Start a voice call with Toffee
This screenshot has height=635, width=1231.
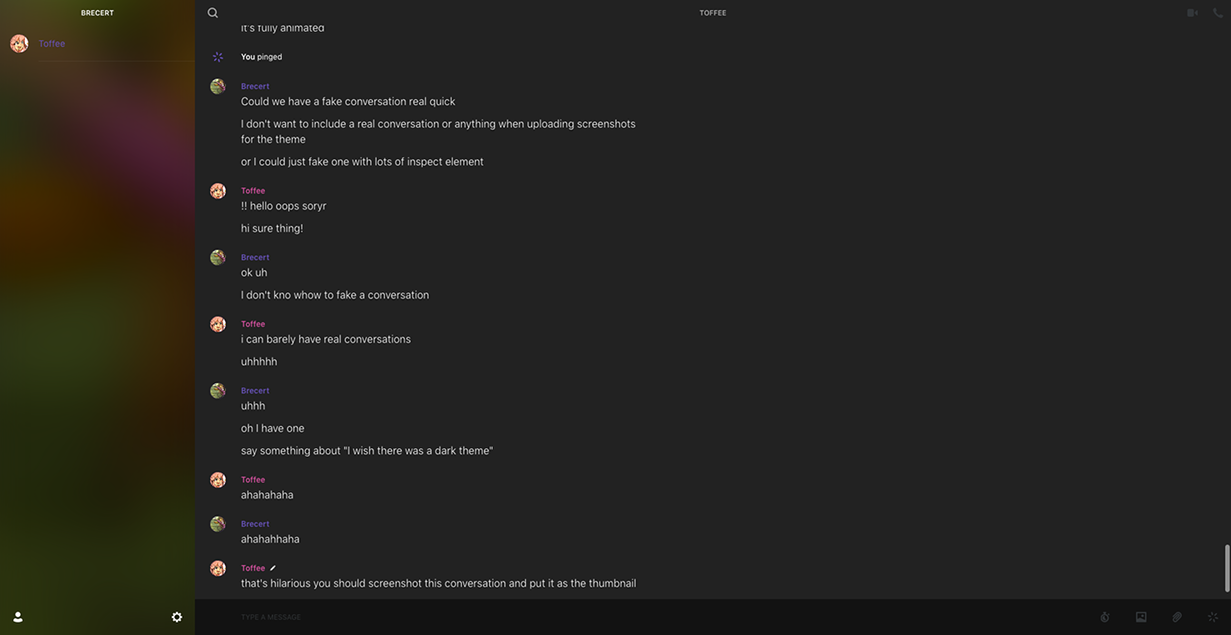[x=1218, y=13]
